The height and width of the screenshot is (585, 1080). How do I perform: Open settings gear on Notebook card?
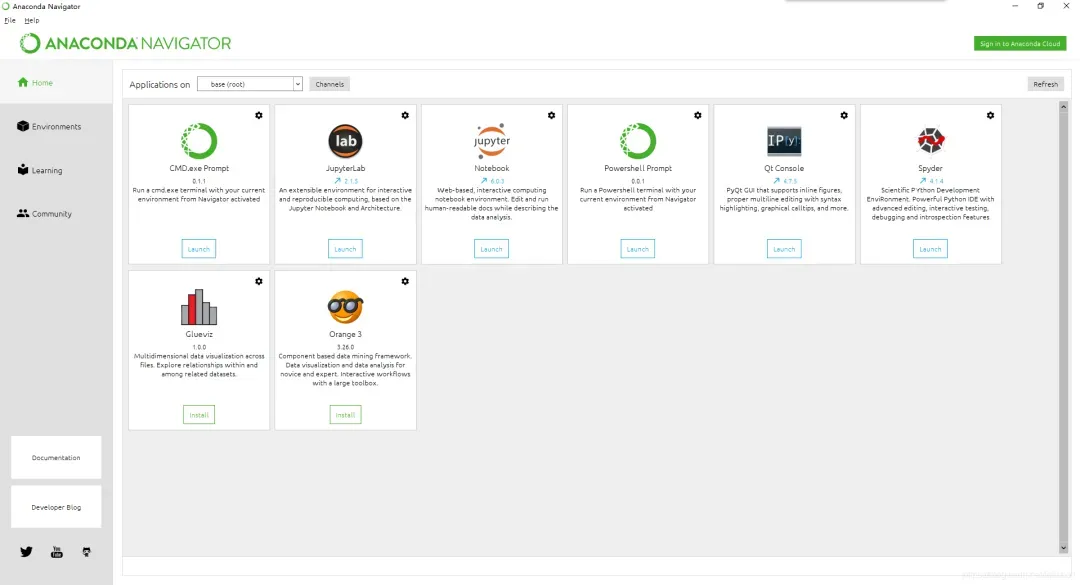(552, 115)
